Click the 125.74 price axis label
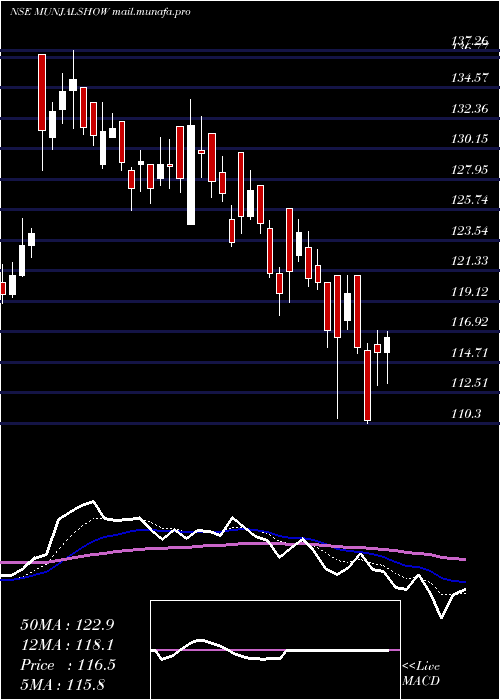Viewport: 500px width, 700px height. pos(469,200)
